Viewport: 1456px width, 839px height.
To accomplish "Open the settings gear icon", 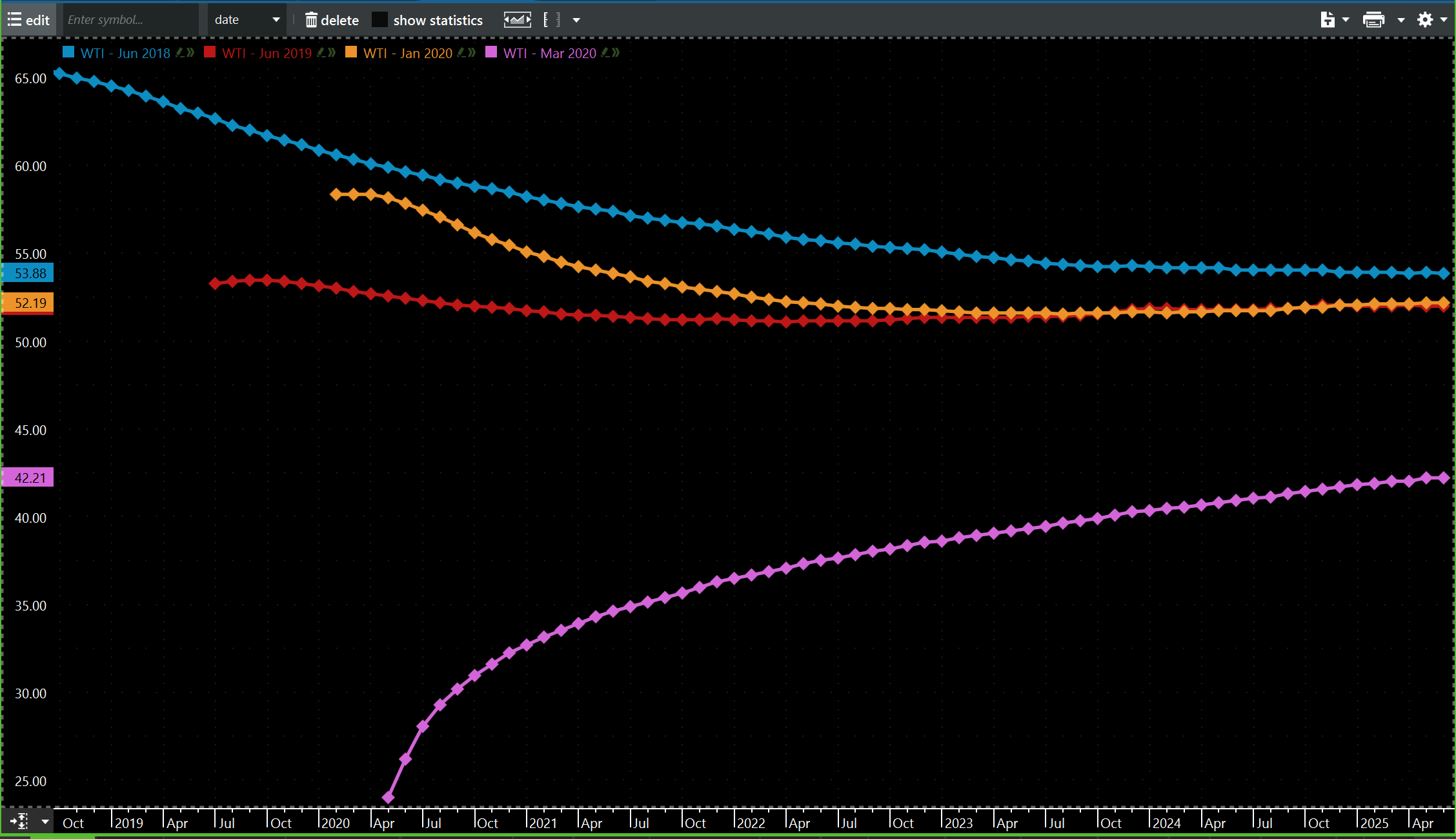I will pyautogui.click(x=1425, y=20).
